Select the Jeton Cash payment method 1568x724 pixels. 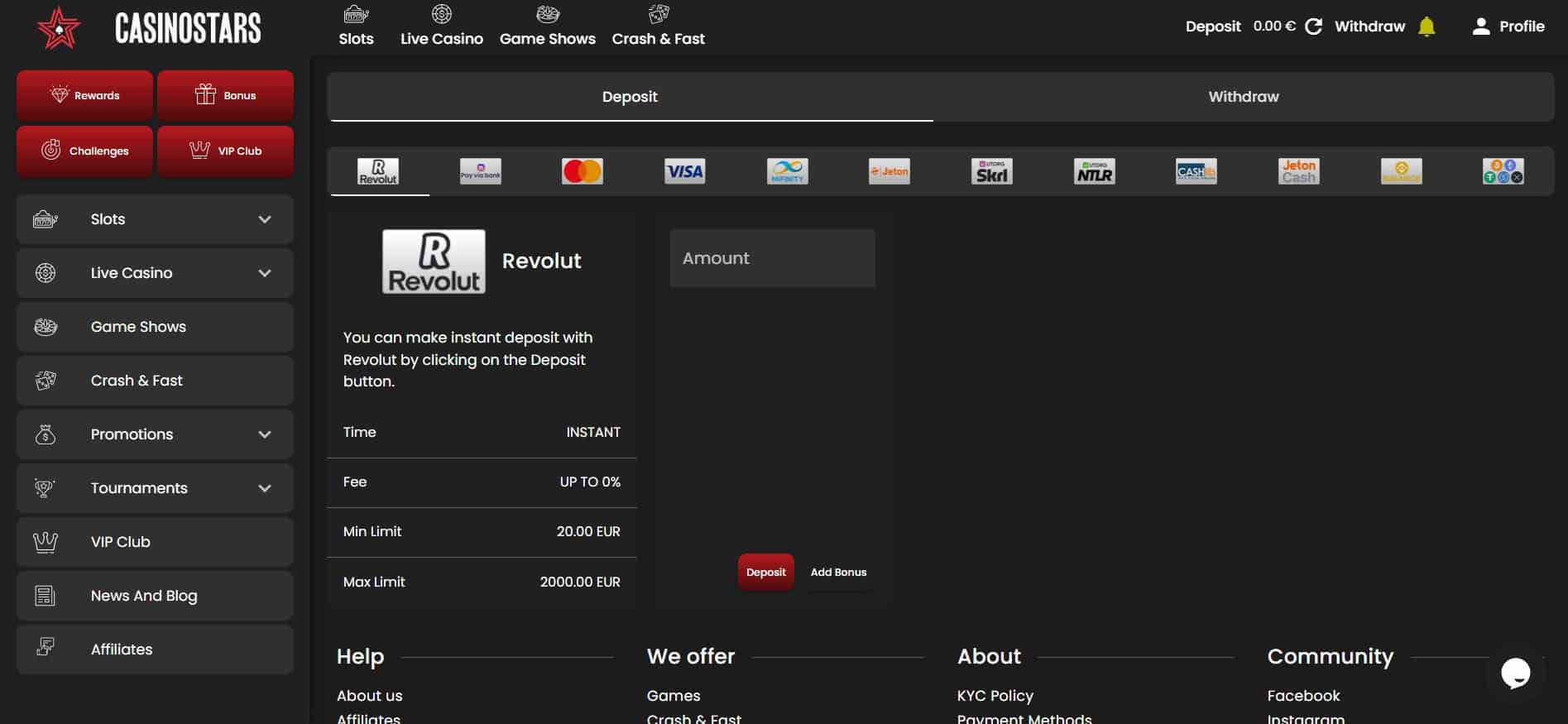[1298, 171]
